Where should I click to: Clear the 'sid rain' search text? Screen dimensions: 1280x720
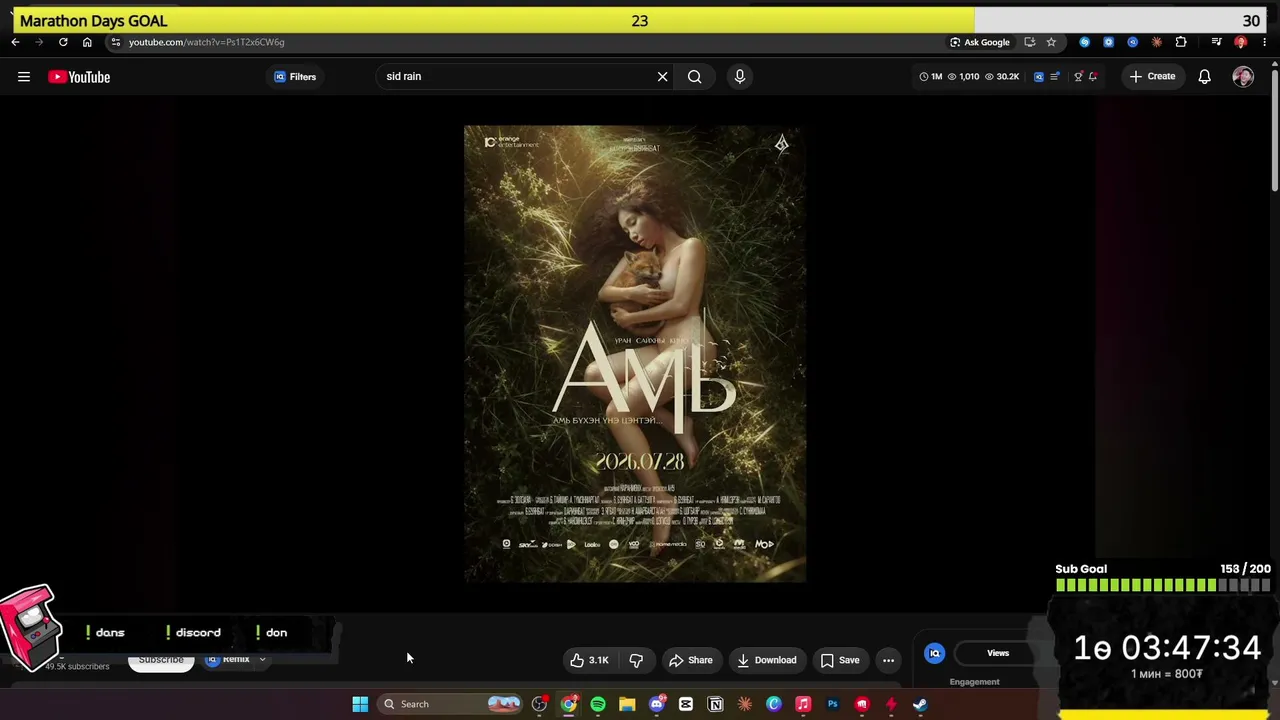pyautogui.click(x=662, y=77)
